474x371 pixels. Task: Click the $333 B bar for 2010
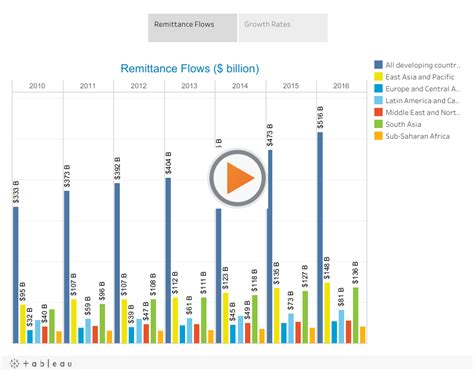click(x=16, y=275)
